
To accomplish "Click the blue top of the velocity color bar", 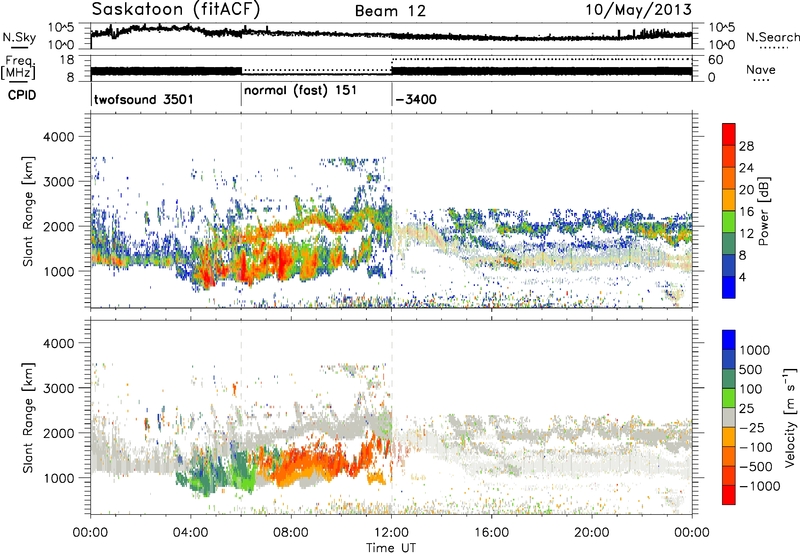I will 729,340.
